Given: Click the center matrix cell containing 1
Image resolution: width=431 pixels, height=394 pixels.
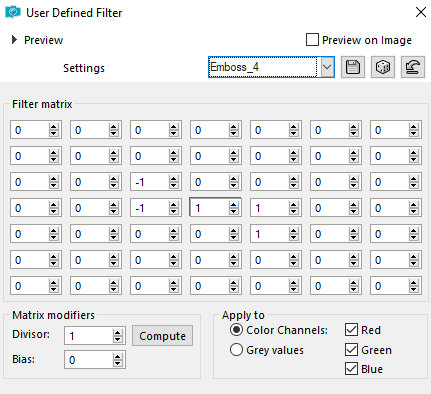Looking at the screenshot, I should pos(209,208).
